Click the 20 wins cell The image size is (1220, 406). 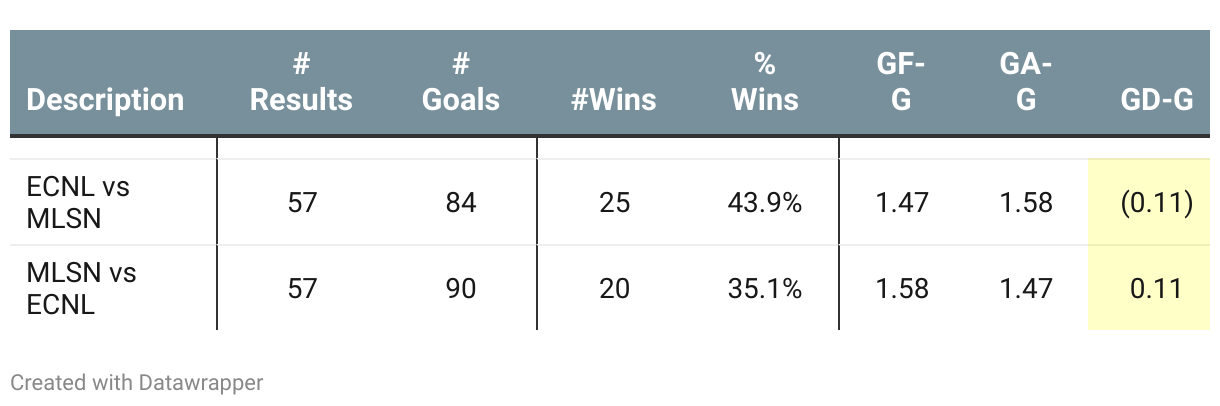click(615, 289)
